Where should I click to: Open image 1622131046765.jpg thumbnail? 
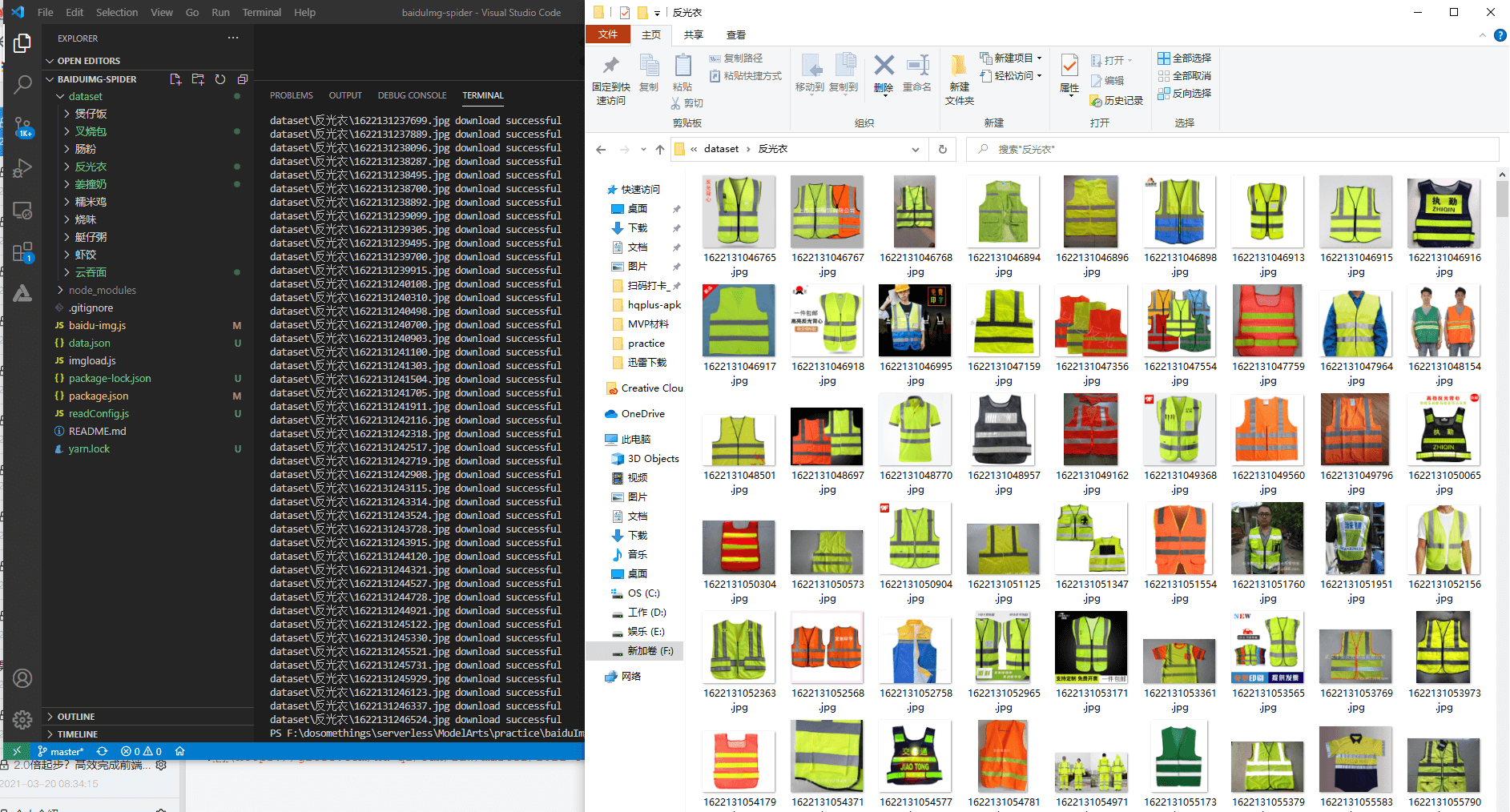tap(739, 211)
